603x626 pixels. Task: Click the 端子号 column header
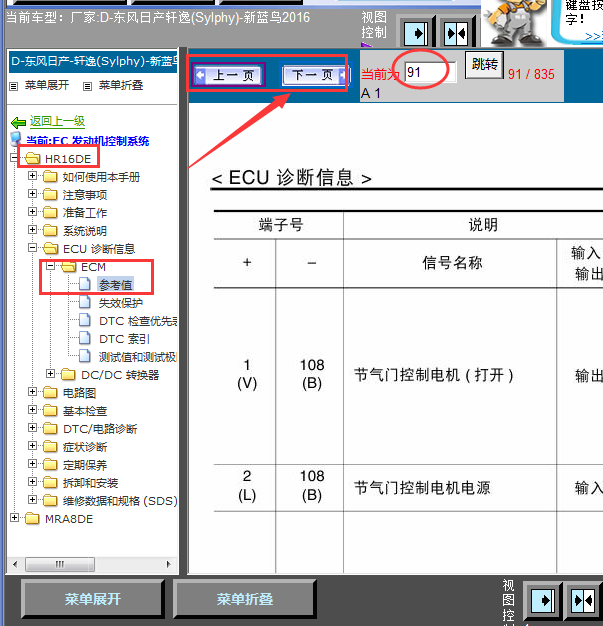click(278, 225)
